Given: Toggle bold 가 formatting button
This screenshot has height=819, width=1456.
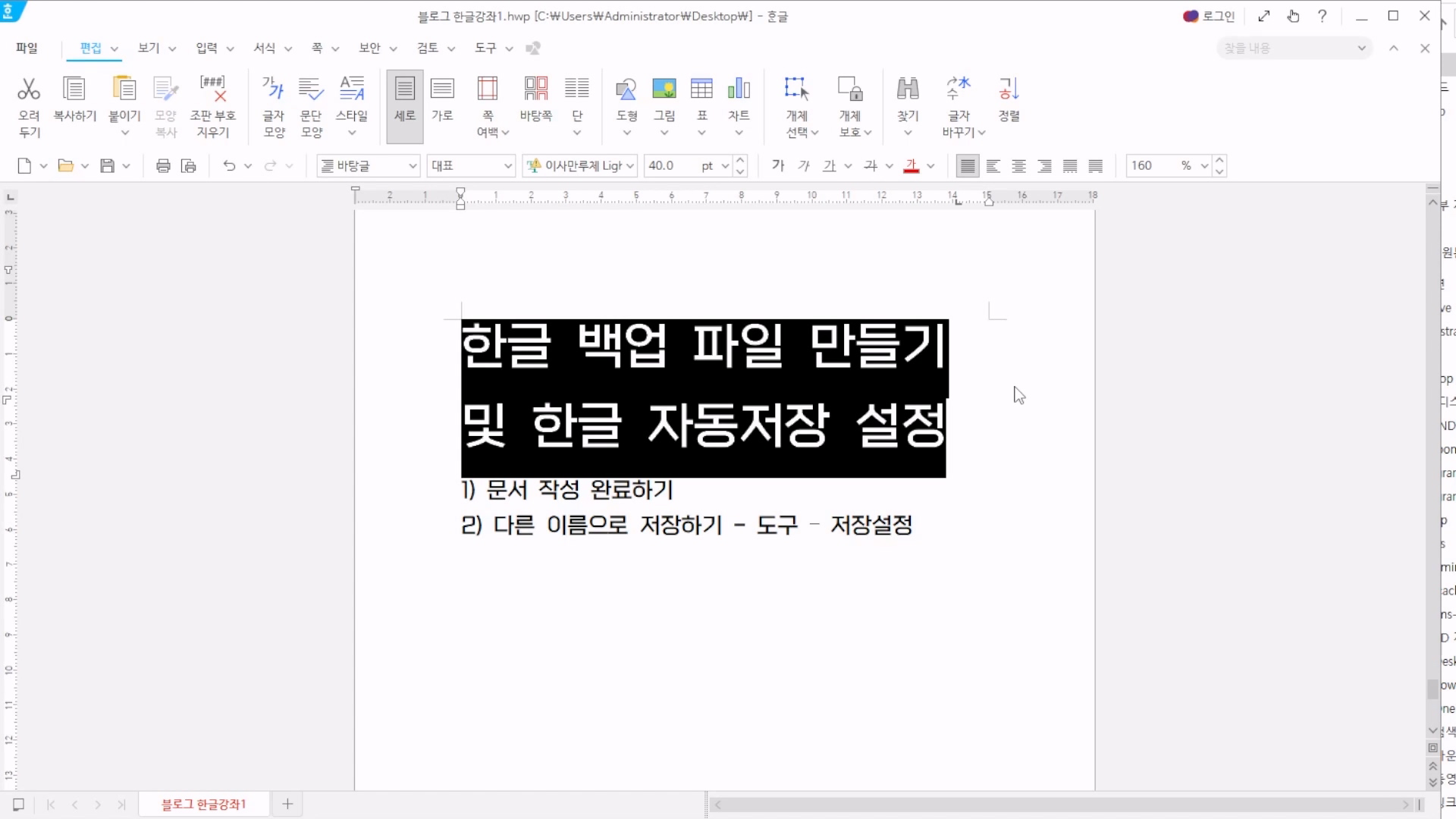Looking at the screenshot, I should pos(778,165).
